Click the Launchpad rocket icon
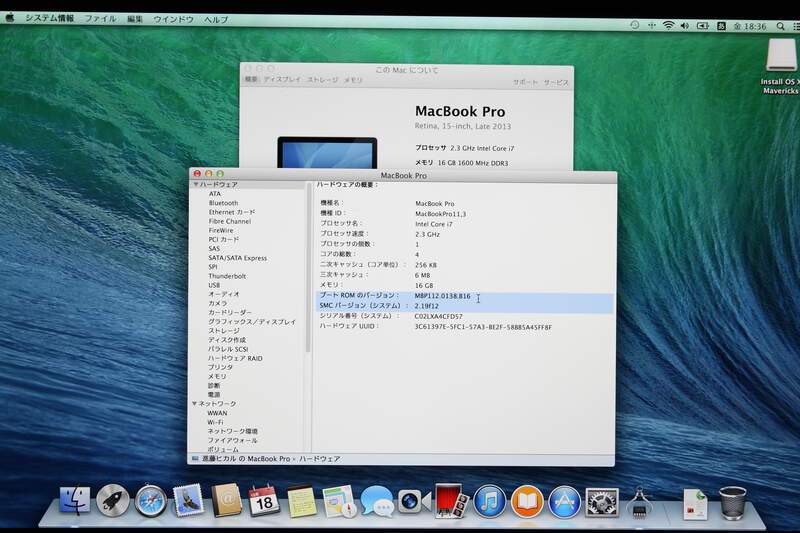Viewport: 800px width, 533px height. [112, 500]
